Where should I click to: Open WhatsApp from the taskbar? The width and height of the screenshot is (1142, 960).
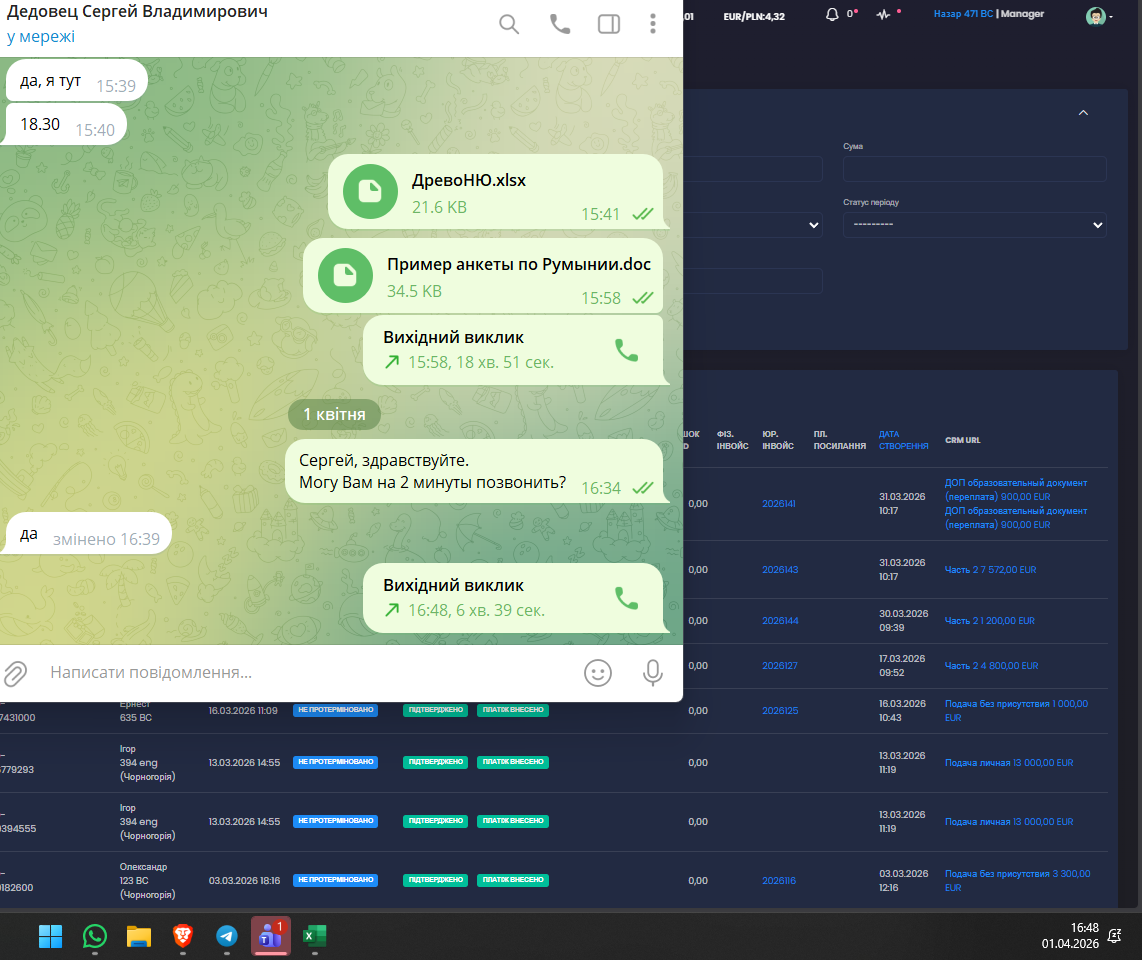point(95,936)
